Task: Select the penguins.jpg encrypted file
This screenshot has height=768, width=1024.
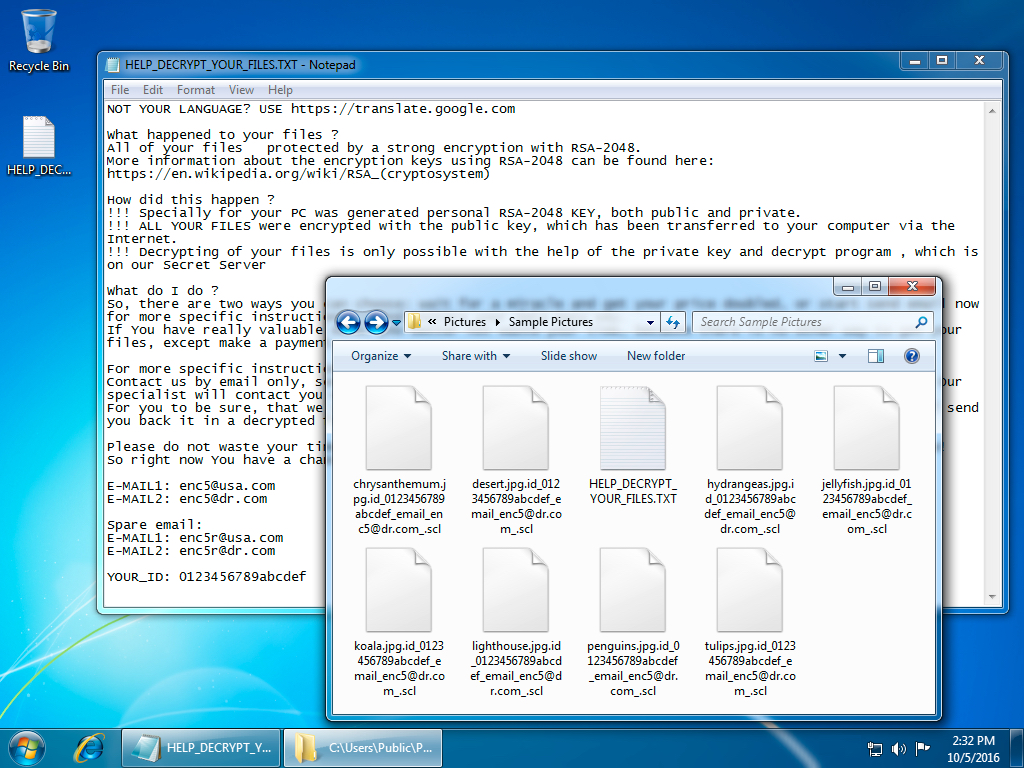Action: (x=633, y=622)
